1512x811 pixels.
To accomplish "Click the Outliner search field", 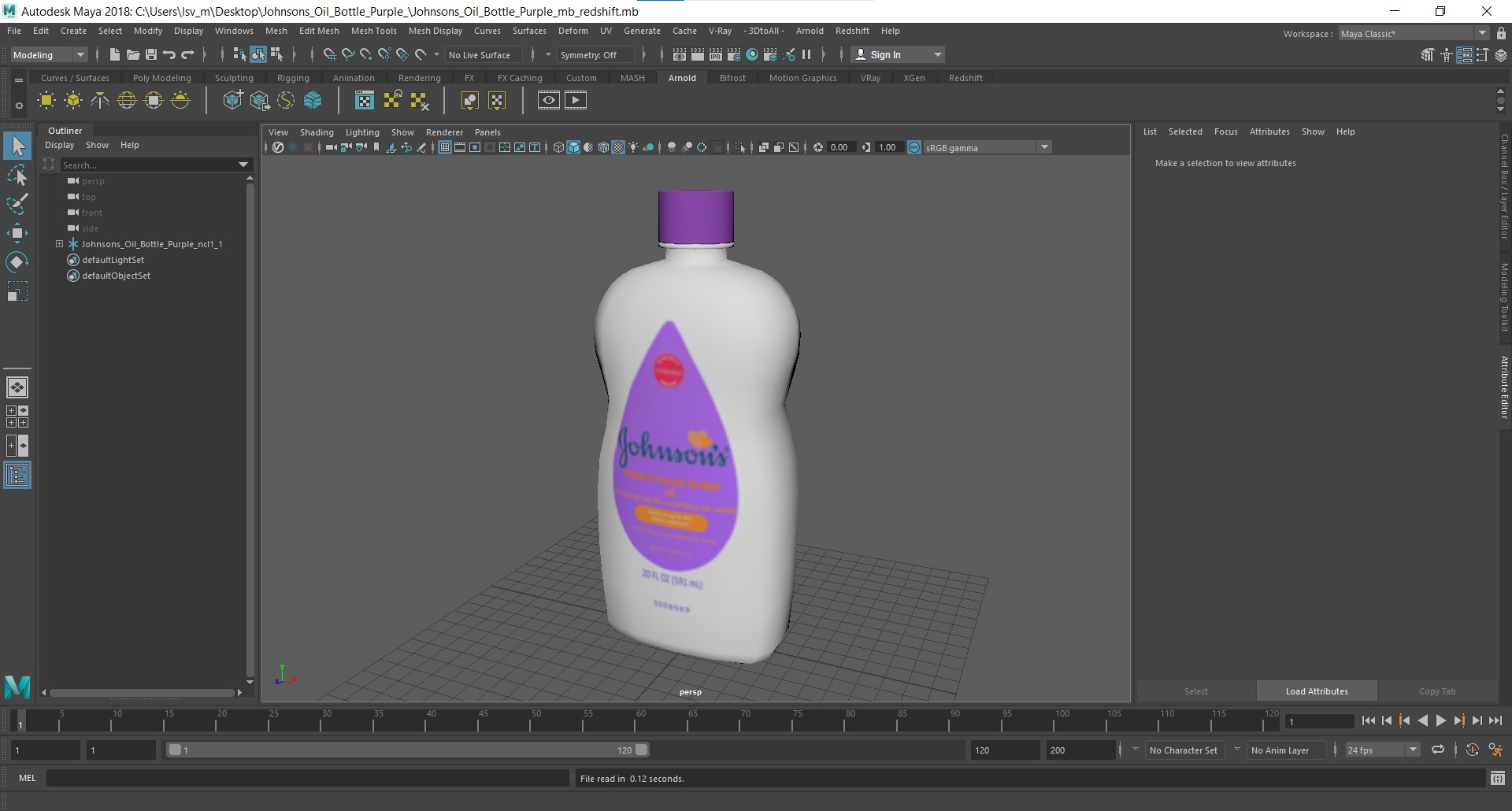I will pyautogui.click(x=148, y=165).
